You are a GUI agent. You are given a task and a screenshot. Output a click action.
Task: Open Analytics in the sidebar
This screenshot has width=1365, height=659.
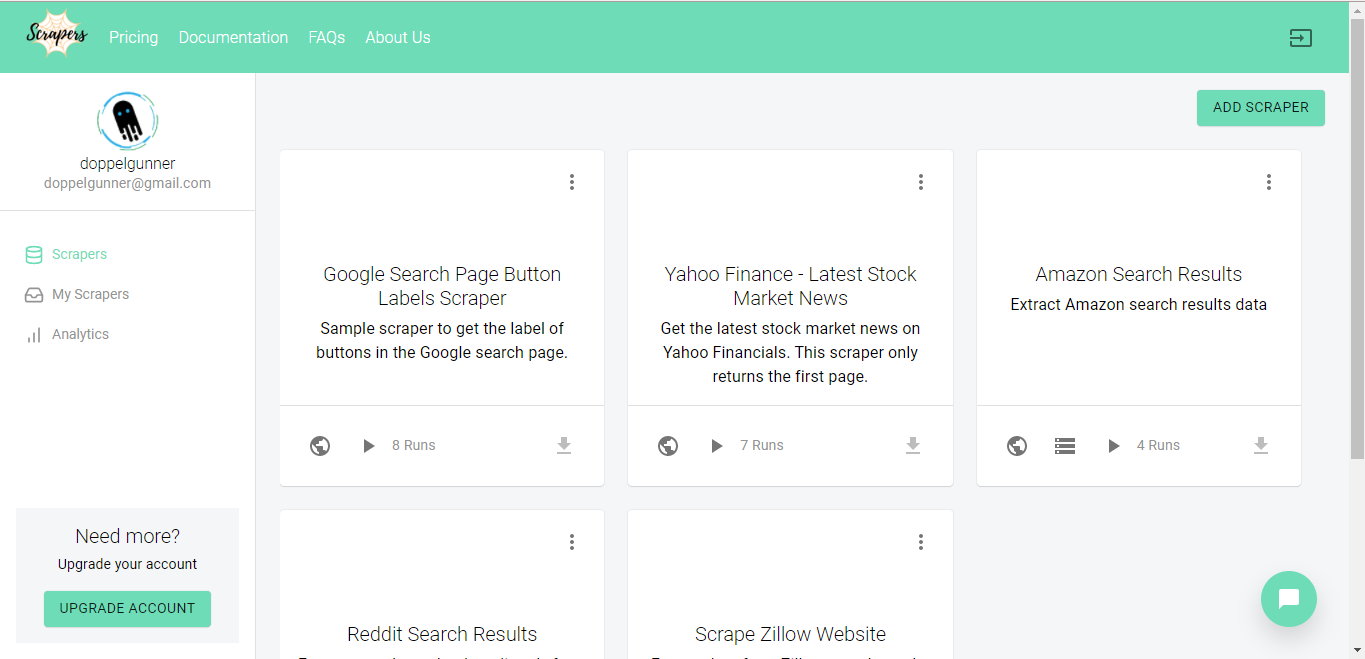(x=80, y=334)
